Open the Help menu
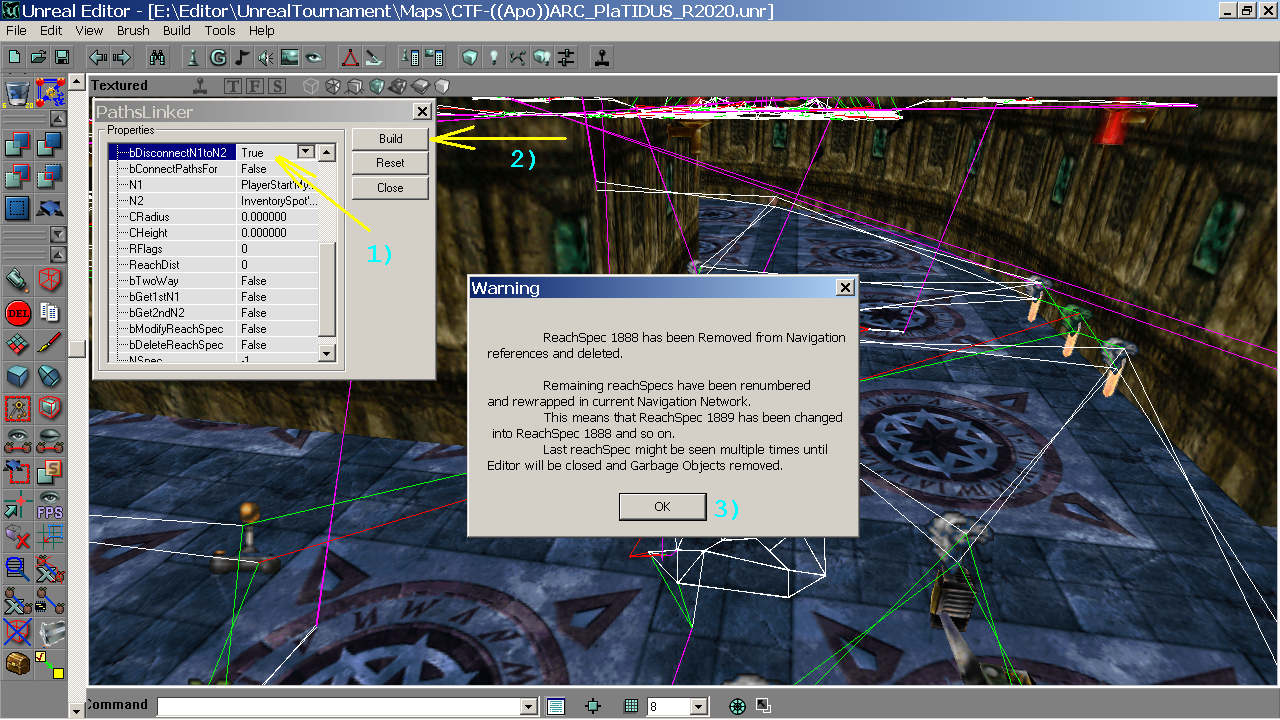1280x720 pixels. 262,31
